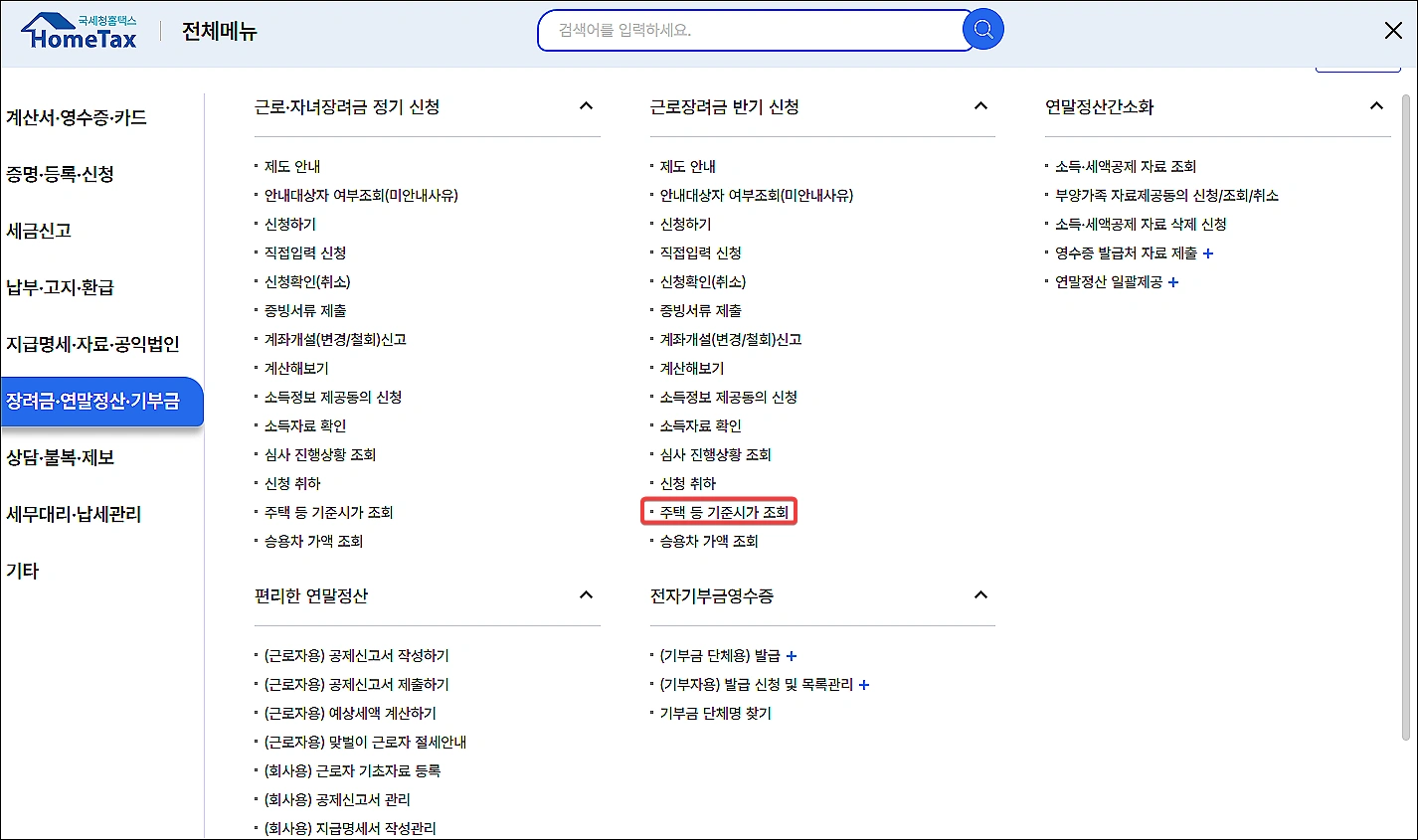Click the plus icon beside 연말정산 일괄제공
Screen dimensions: 1418x840
(1175, 281)
